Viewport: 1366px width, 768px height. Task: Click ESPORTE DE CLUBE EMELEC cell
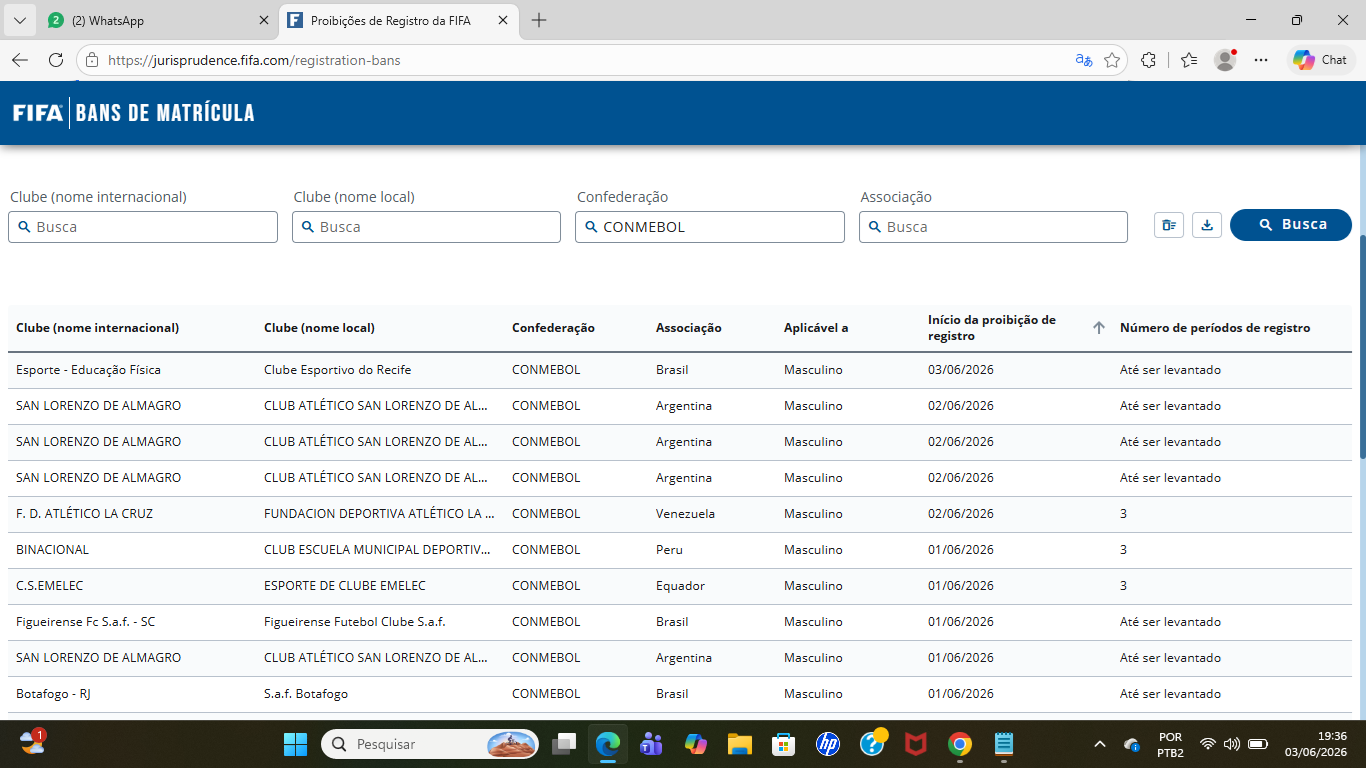345,586
